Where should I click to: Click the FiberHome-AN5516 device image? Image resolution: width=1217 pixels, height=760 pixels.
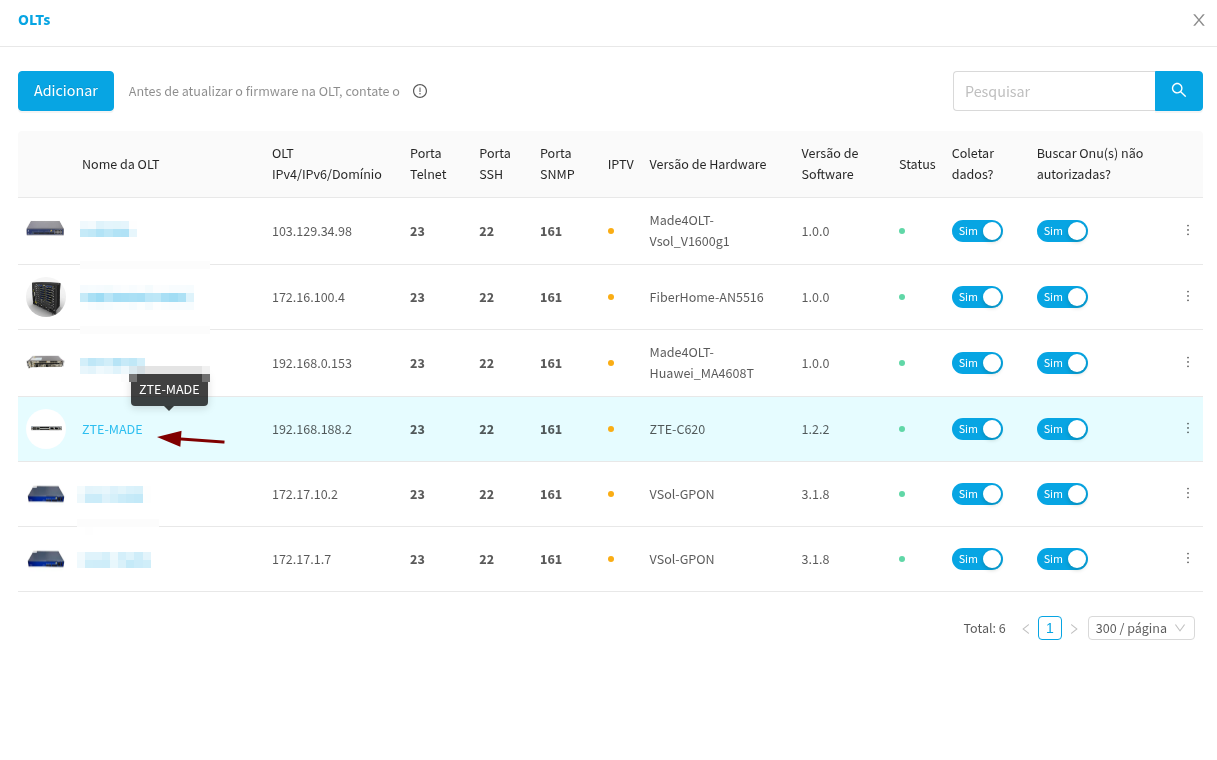(46, 297)
